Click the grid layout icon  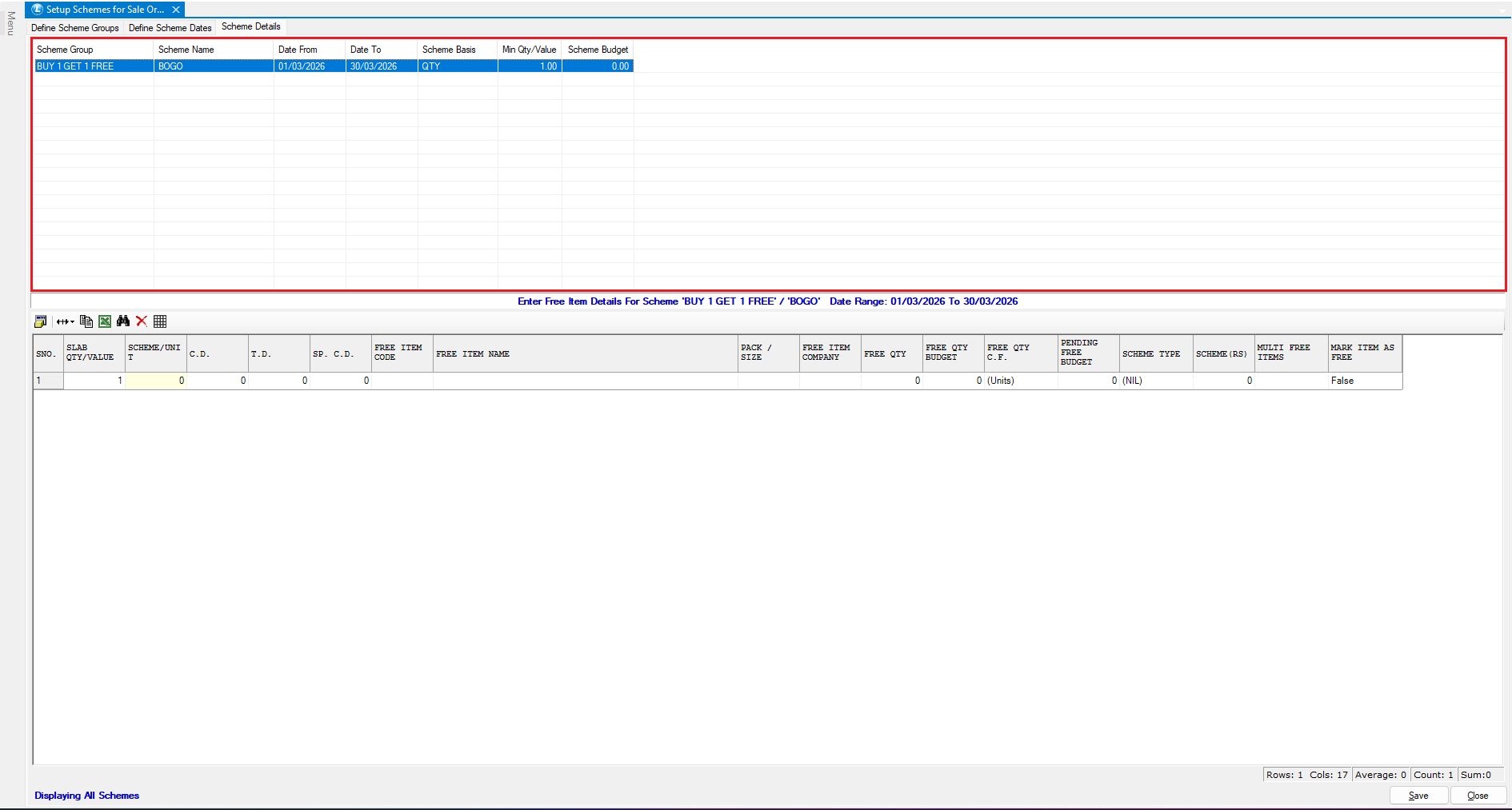point(160,321)
